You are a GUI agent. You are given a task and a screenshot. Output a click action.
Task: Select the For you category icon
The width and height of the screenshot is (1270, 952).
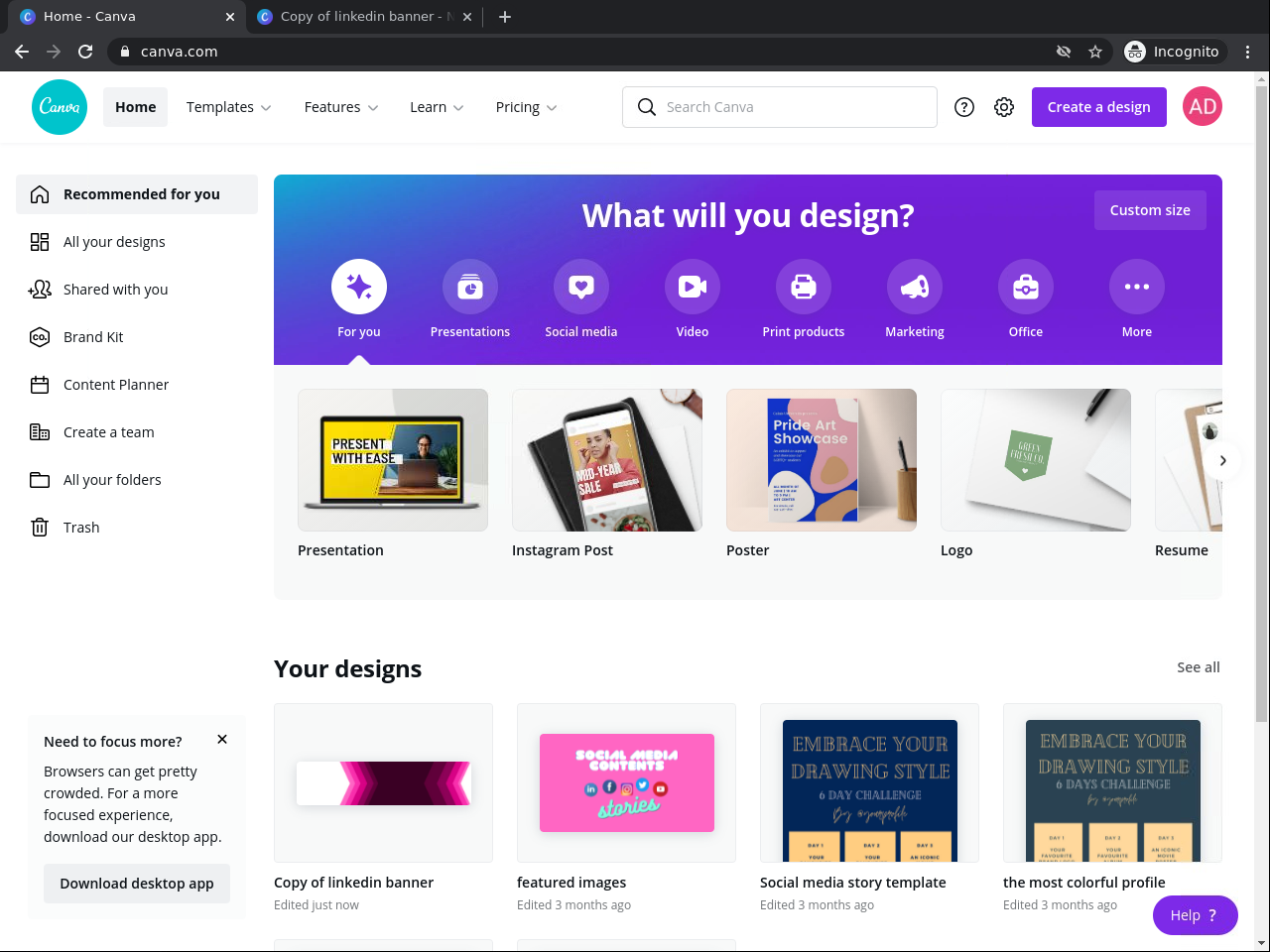(359, 287)
